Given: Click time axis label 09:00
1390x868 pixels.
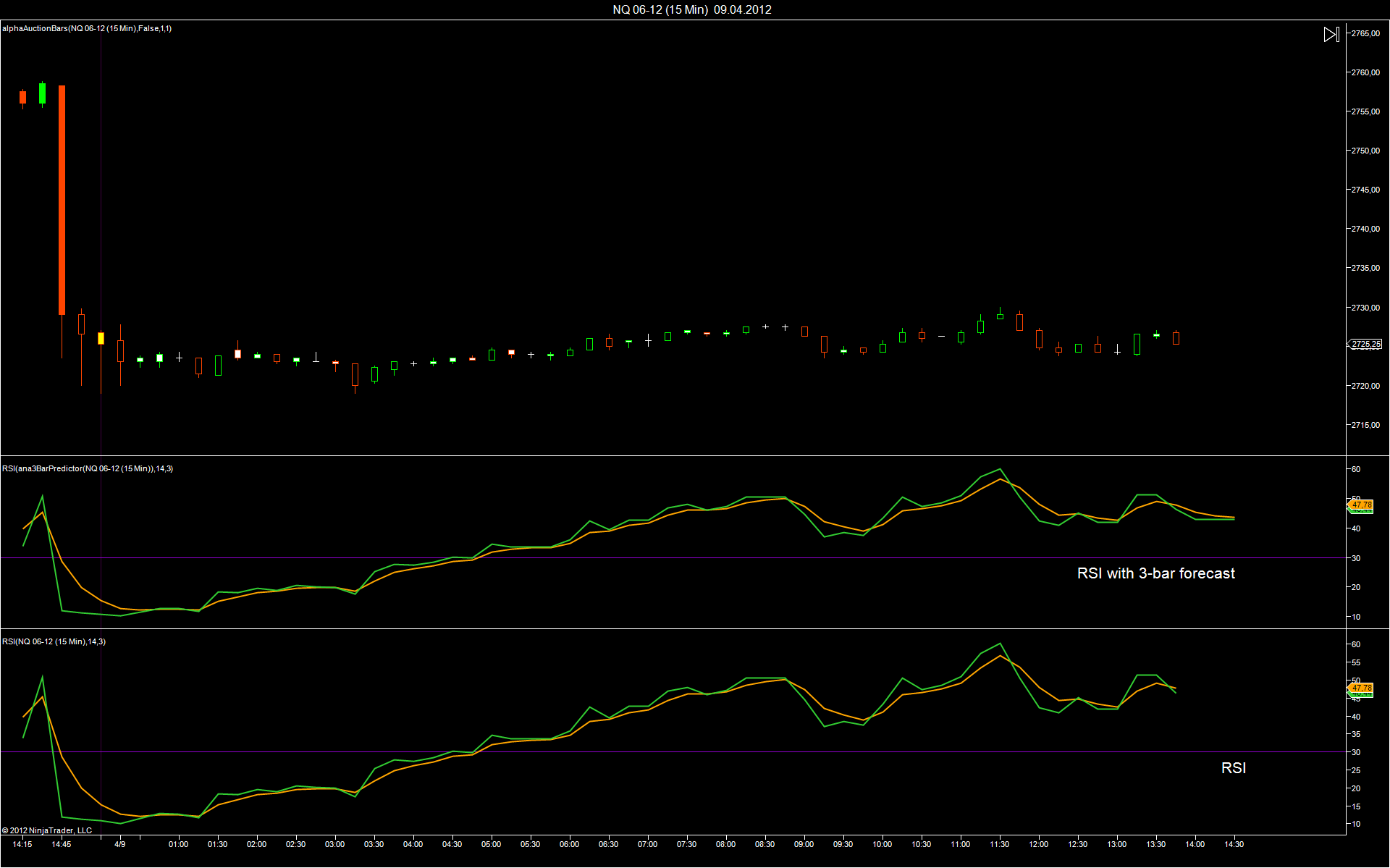Looking at the screenshot, I should coord(804,844).
